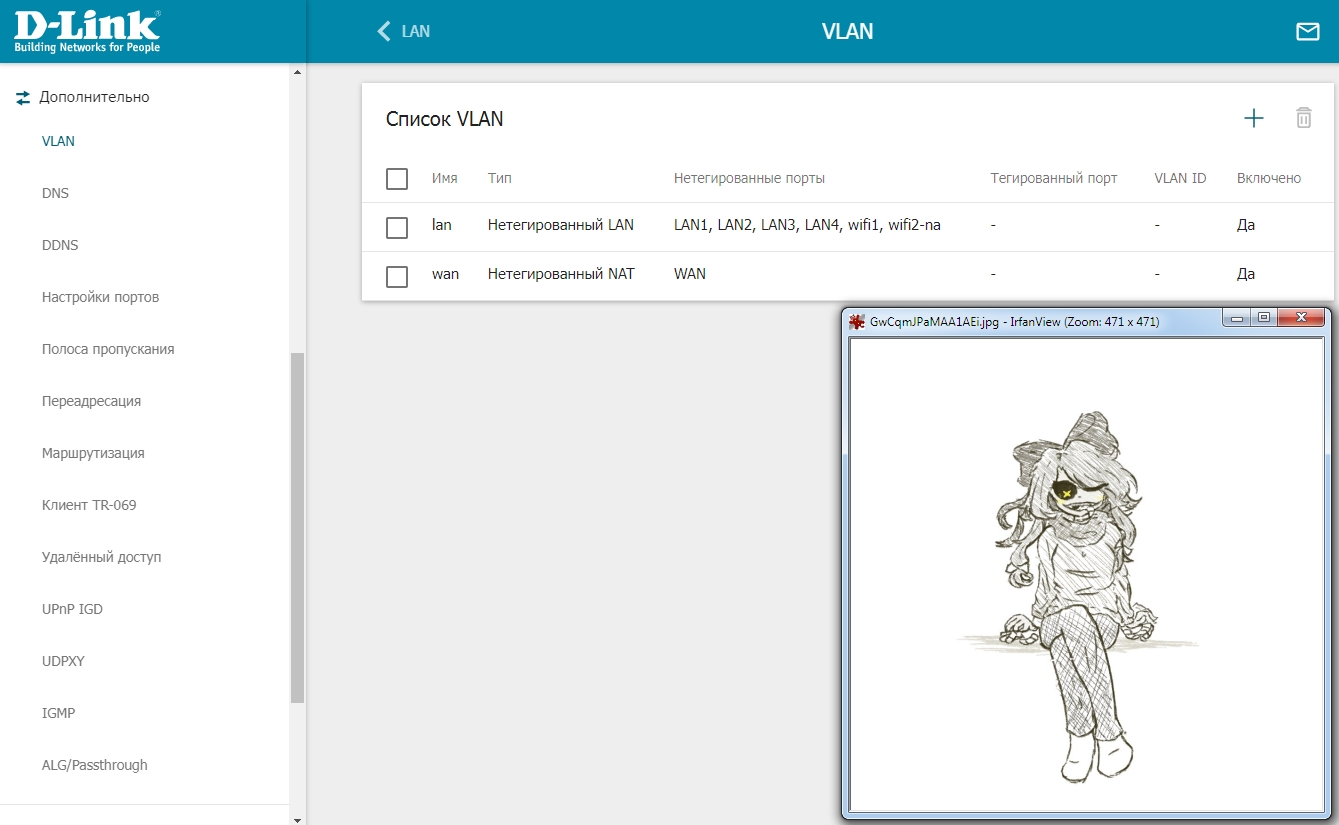Collapse the Дополнительно section

[94, 98]
